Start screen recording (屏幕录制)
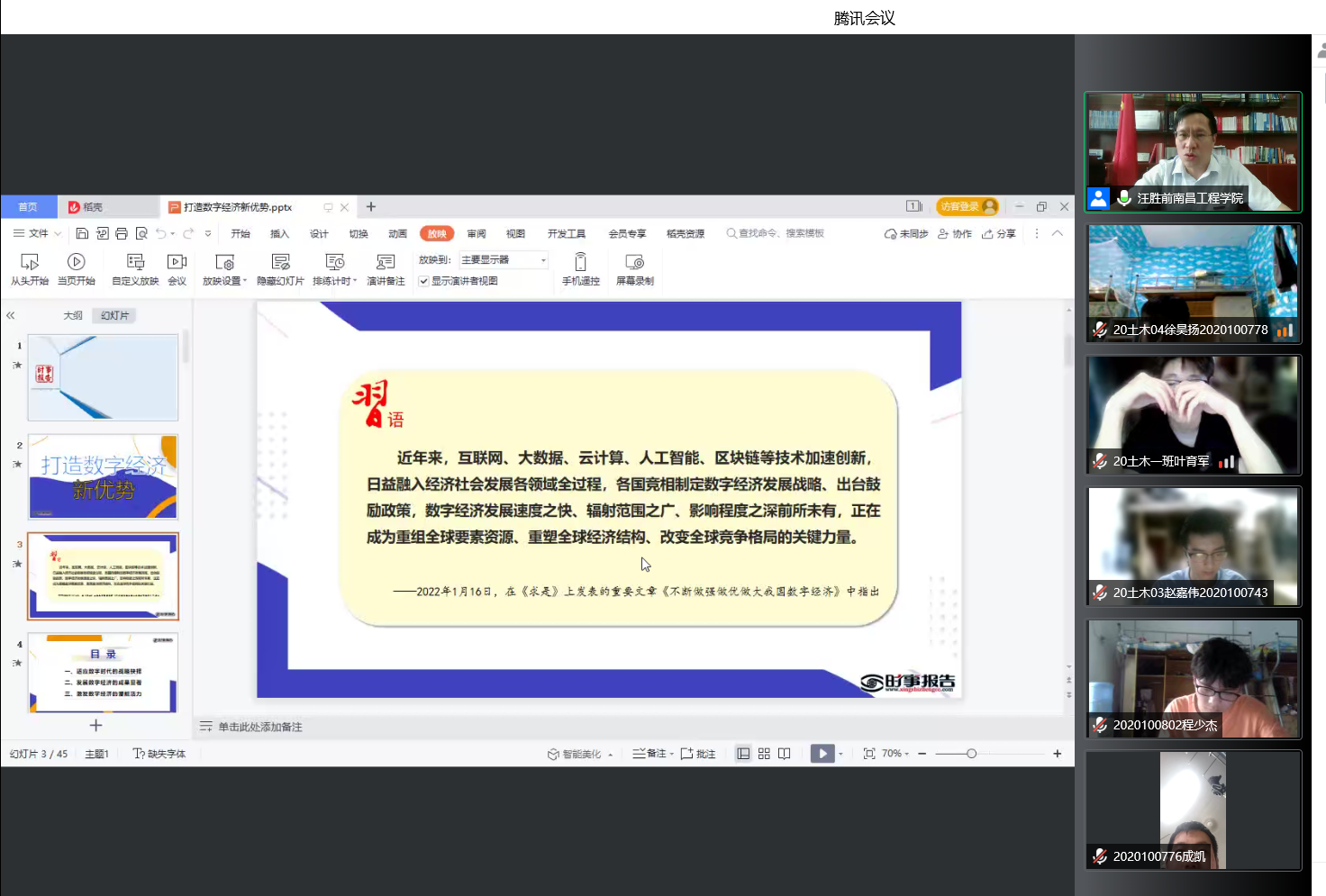Viewport: 1326px width, 896px height. tap(634, 268)
